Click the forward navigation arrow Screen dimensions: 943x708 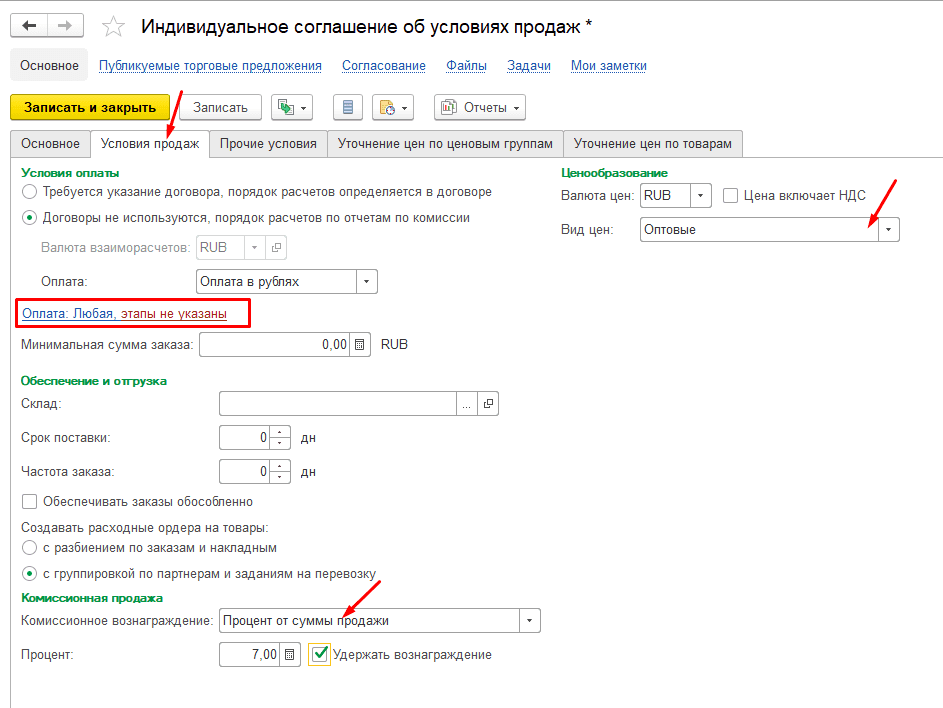[x=66, y=26]
